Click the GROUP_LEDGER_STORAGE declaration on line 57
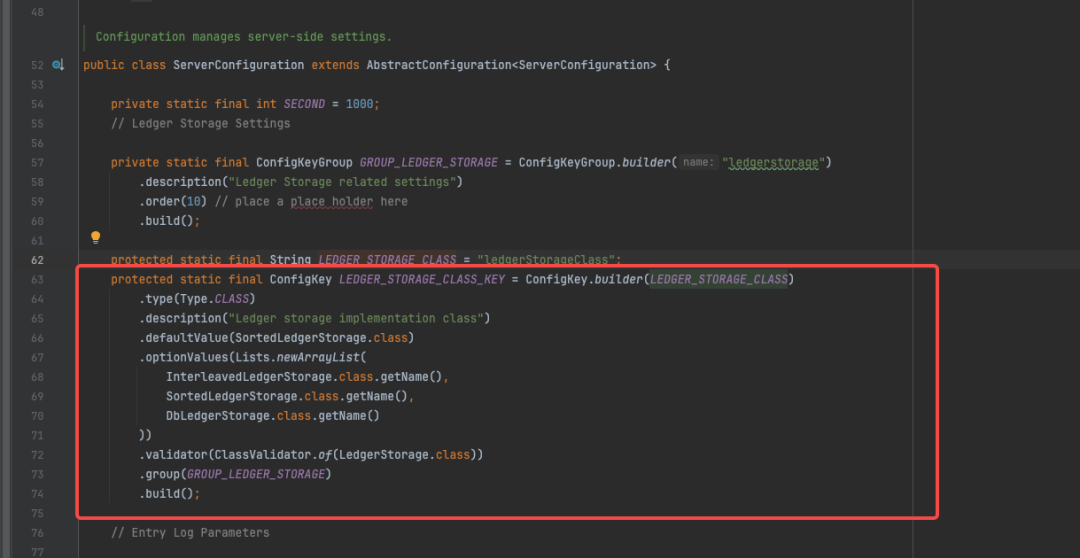This screenshot has height=558, width=1080. tap(428, 163)
